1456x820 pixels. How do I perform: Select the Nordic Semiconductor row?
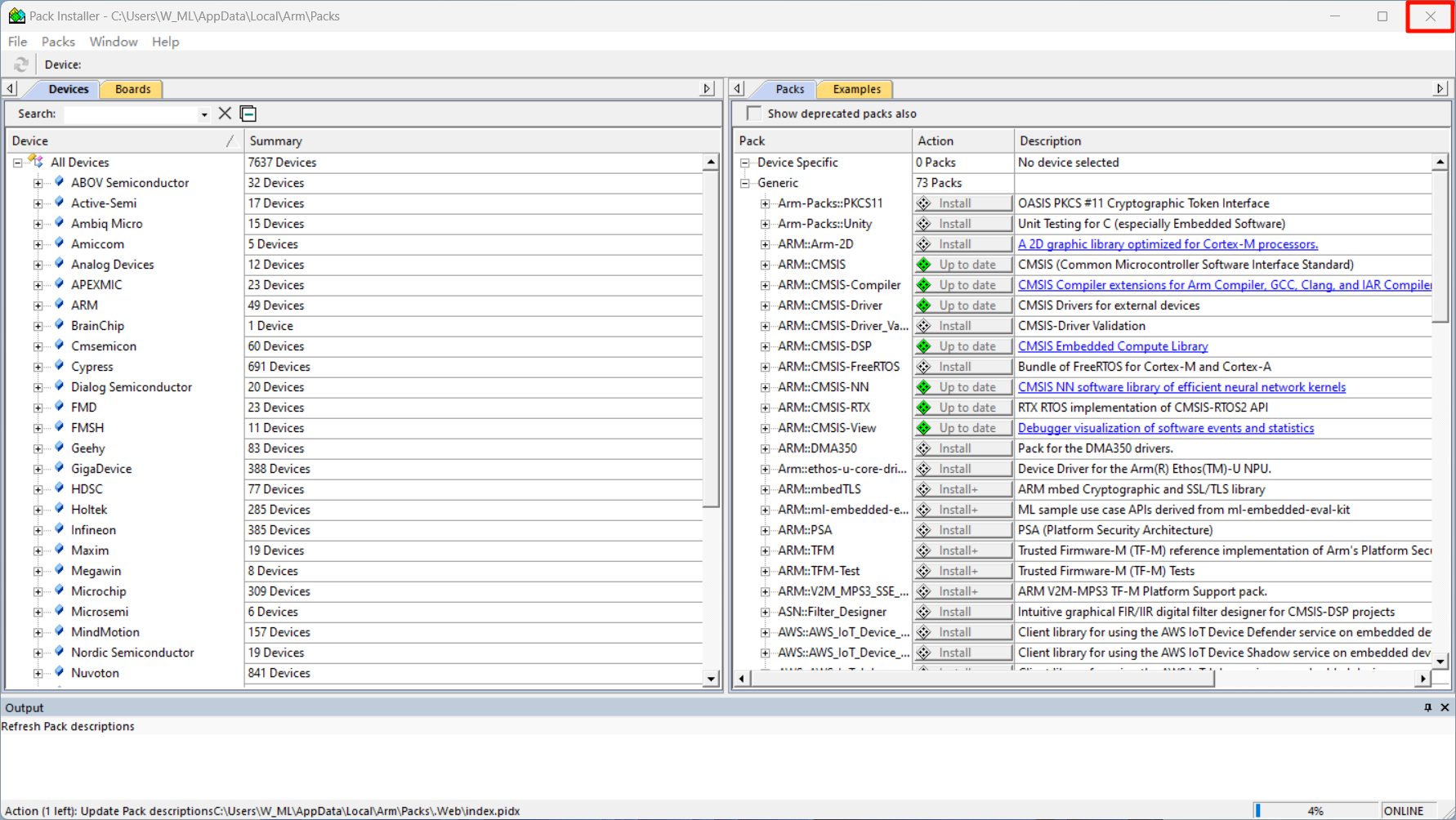[355, 653]
